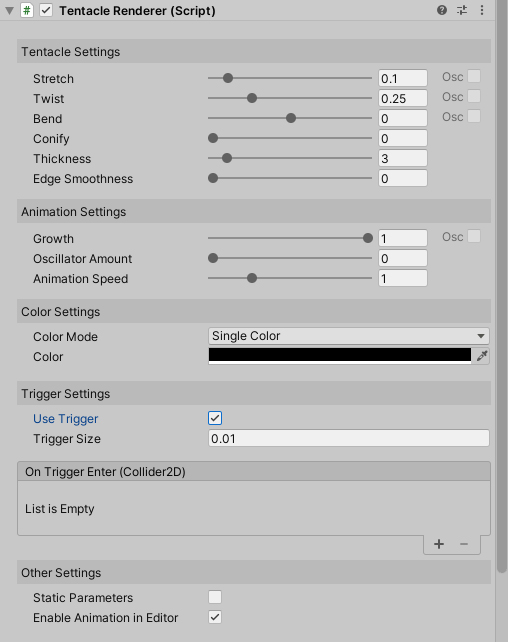
Task: Click the Trigger Size property label
Action: pyautogui.click(x=67, y=439)
